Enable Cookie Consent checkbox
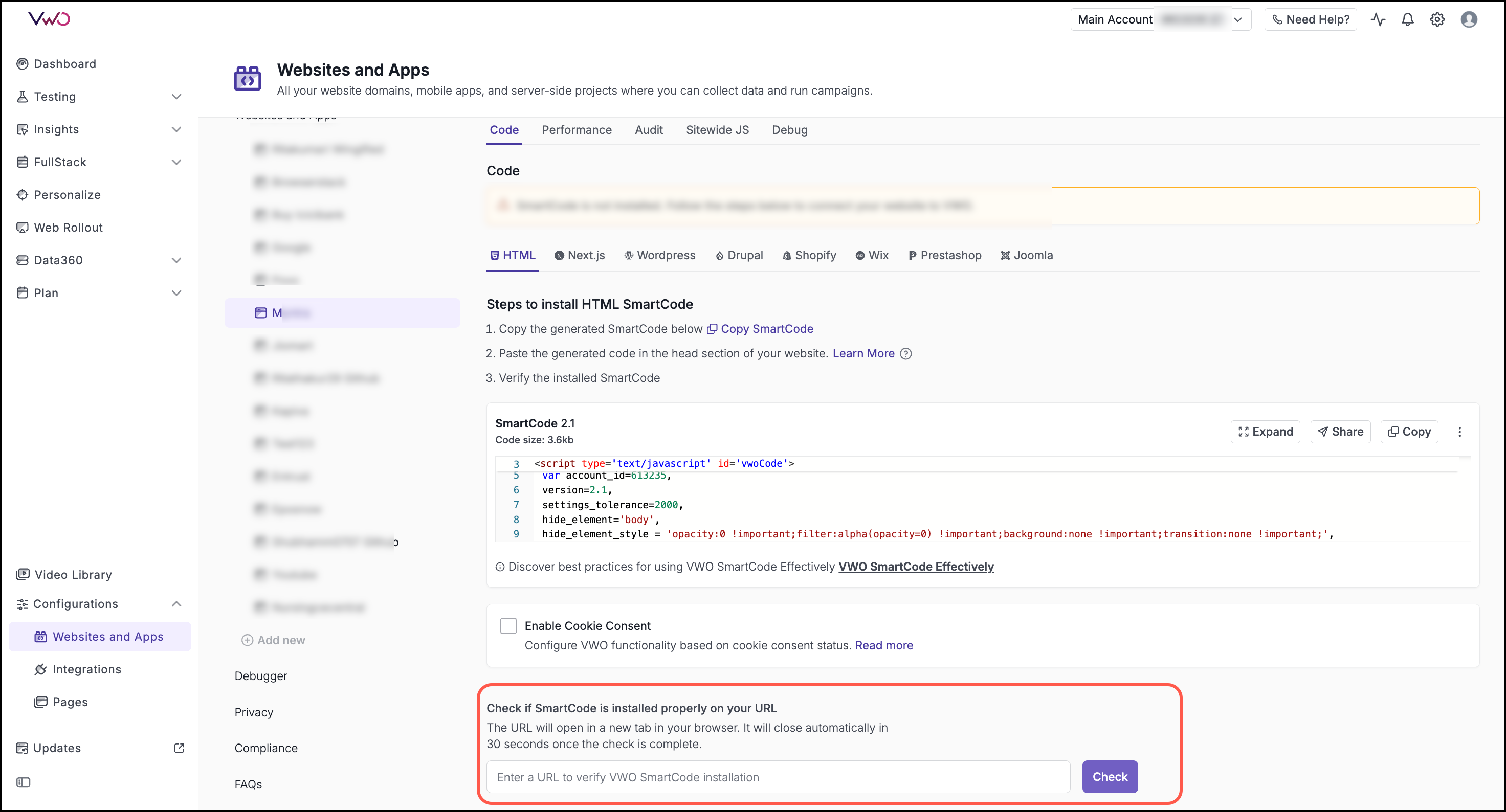 tap(508, 626)
